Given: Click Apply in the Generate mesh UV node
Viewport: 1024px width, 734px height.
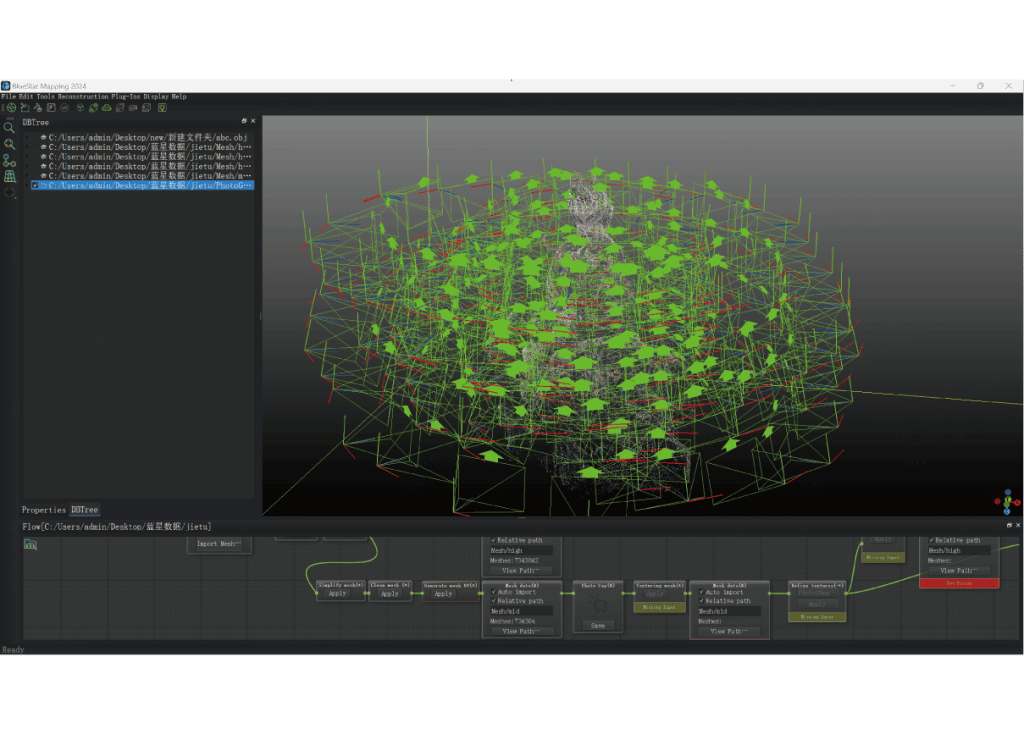Looking at the screenshot, I should pyautogui.click(x=443, y=594).
